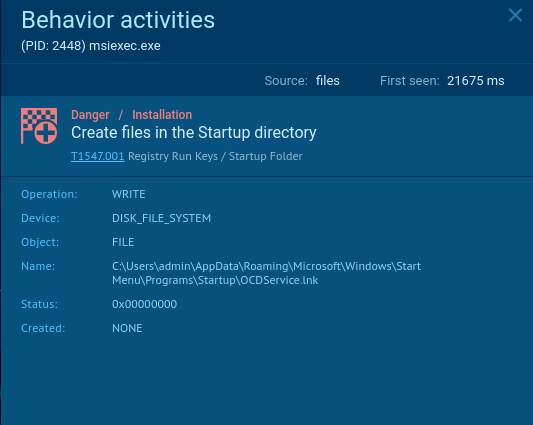Screen dimensions: 533x425
Task: Click the 'Status:' field label
Action: (39, 304)
